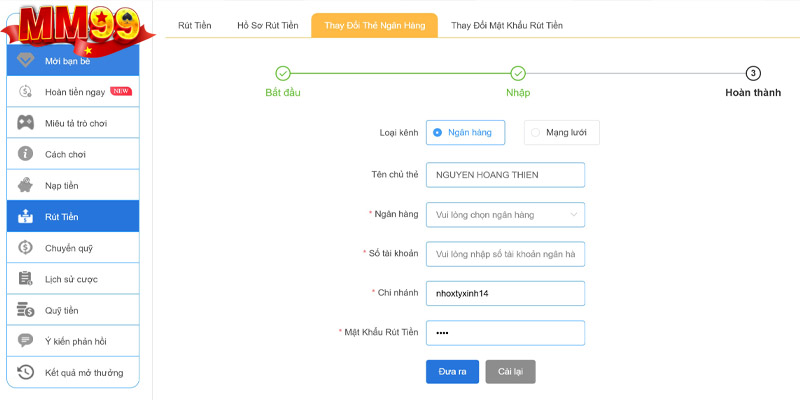Click the Mật Khẩu Rút Tiền password field

pyautogui.click(x=505, y=332)
